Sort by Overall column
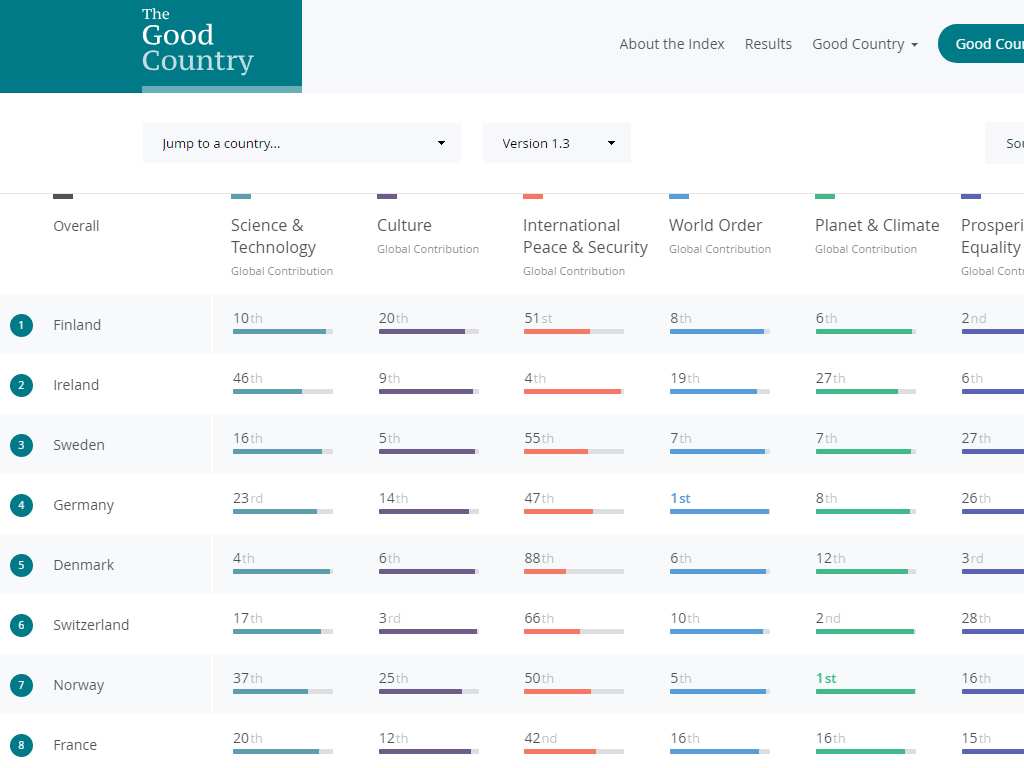The image size is (1024, 768). 76,226
